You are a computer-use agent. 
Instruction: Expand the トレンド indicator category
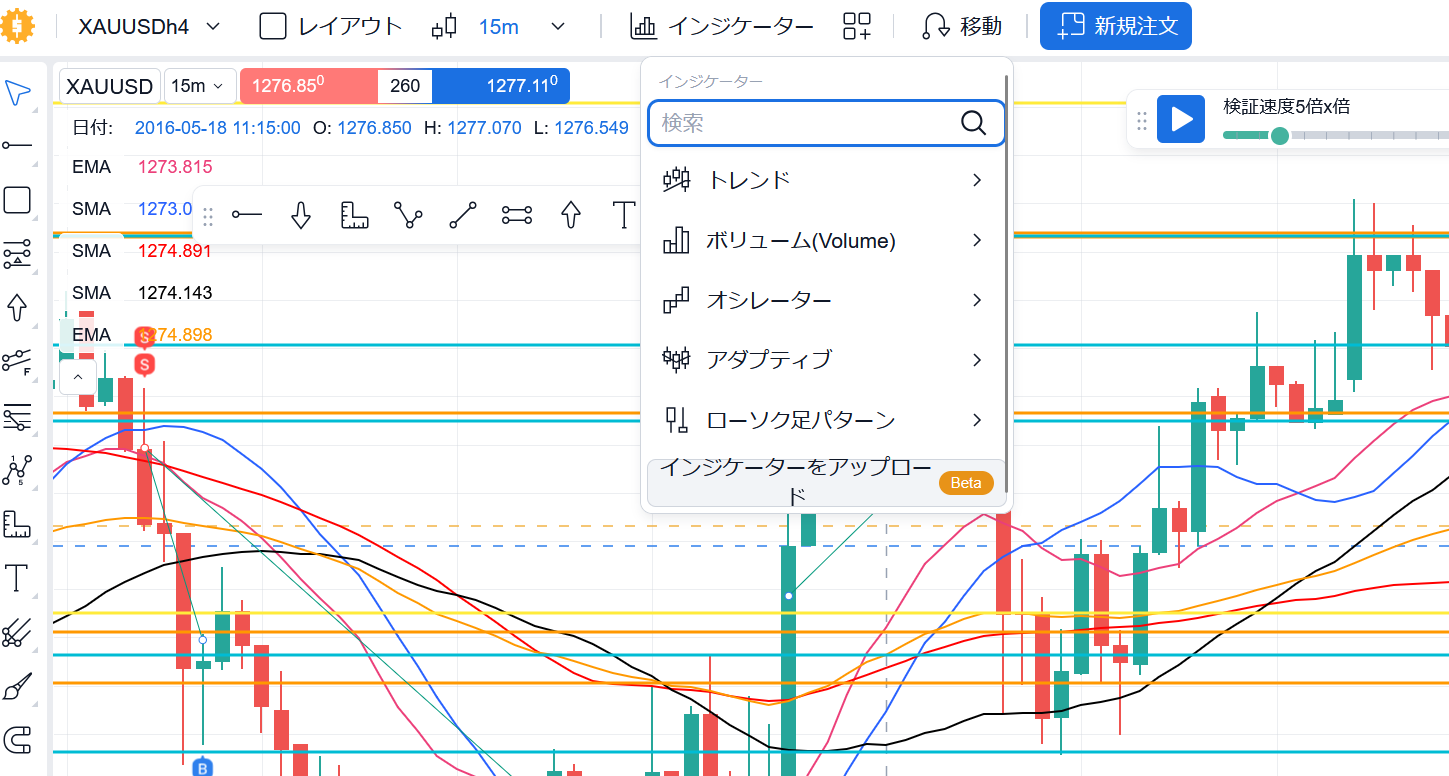822,180
